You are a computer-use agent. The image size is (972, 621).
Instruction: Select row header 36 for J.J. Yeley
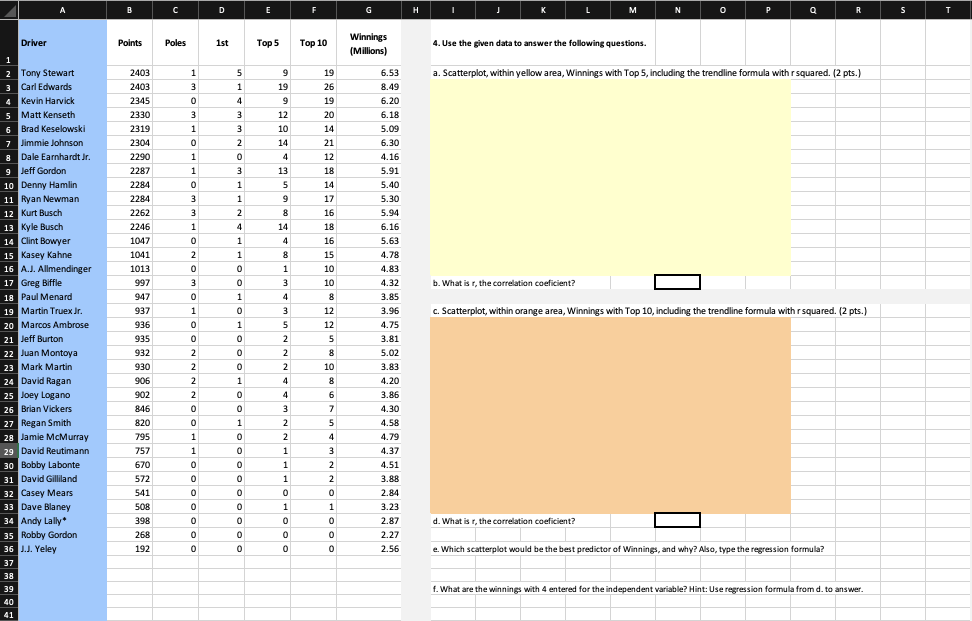click(8, 548)
